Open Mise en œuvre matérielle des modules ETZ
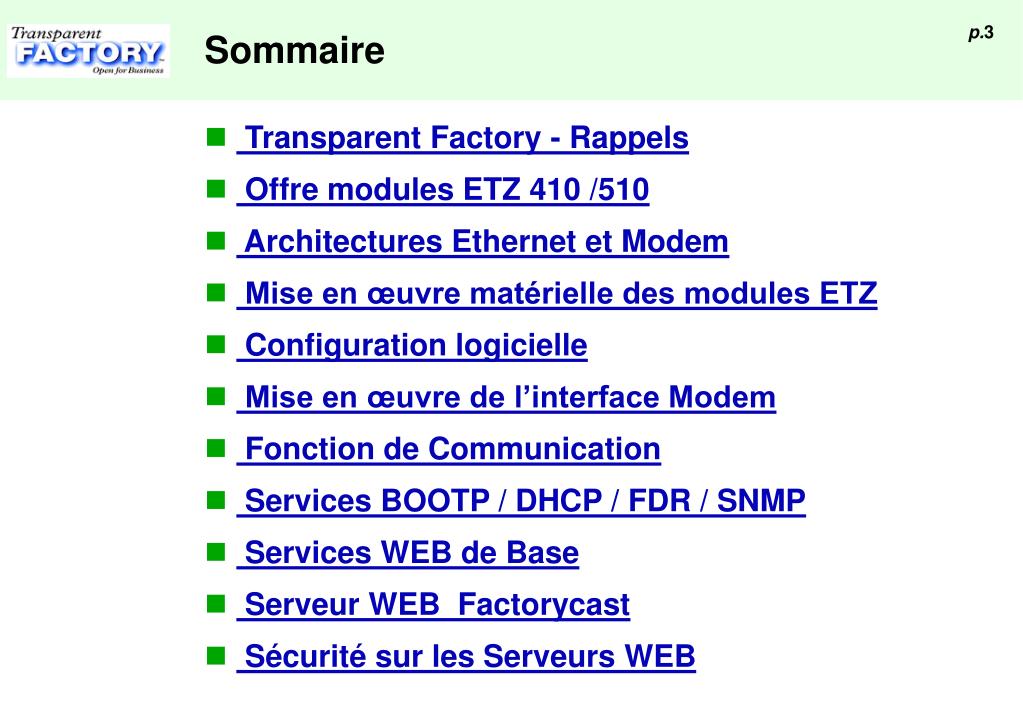This screenshot has width=1023, height=714. 557,294
